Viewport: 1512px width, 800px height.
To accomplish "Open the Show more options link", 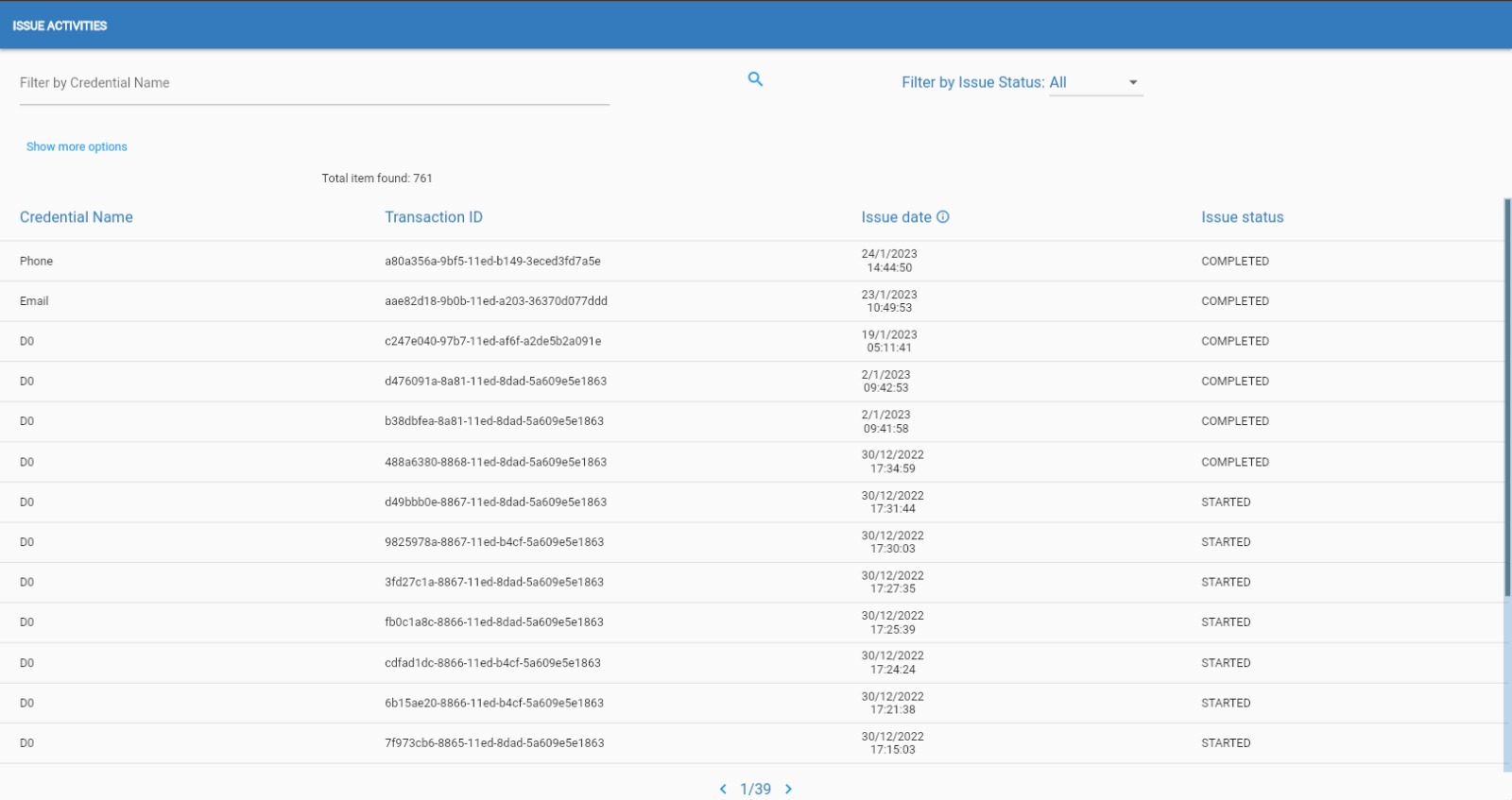I will [77, 146].
